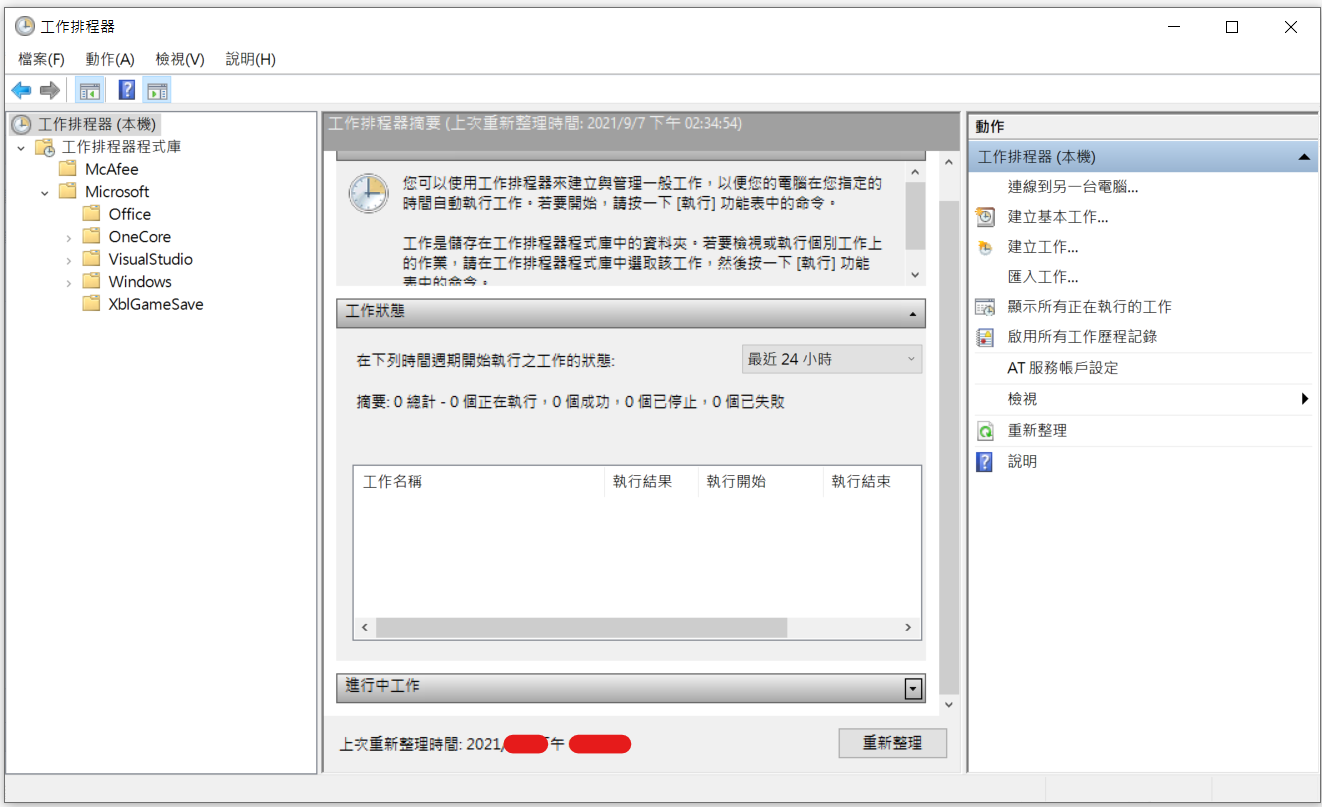Open the 動作(A) menu
The height and width of the screenshot is (807, 1322).
110,59
